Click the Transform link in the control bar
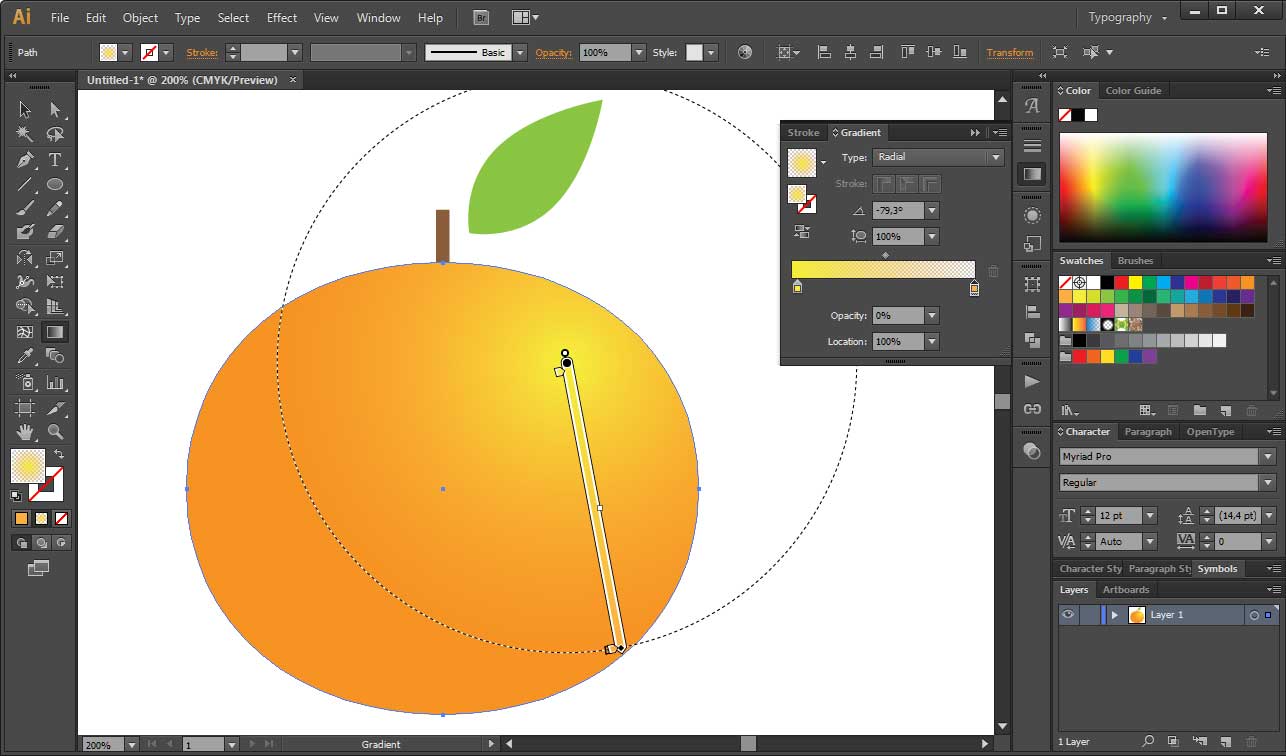 pos(1010,52)
